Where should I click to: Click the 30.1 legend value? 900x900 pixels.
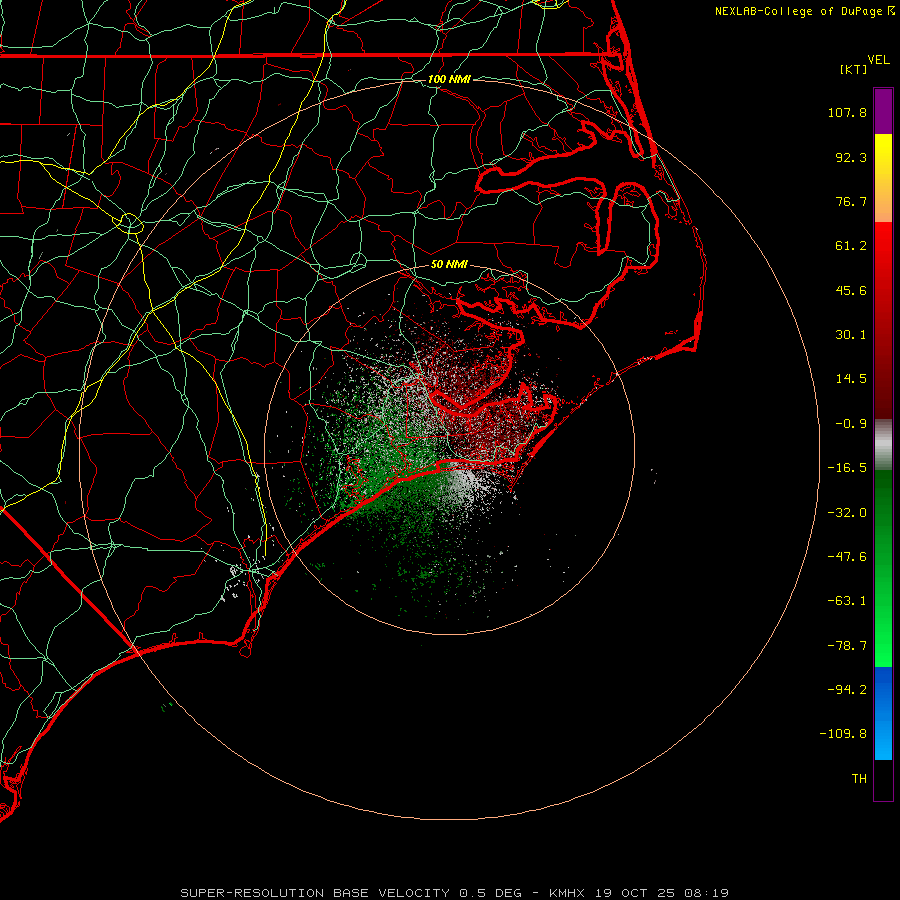[x=851, y=335]
